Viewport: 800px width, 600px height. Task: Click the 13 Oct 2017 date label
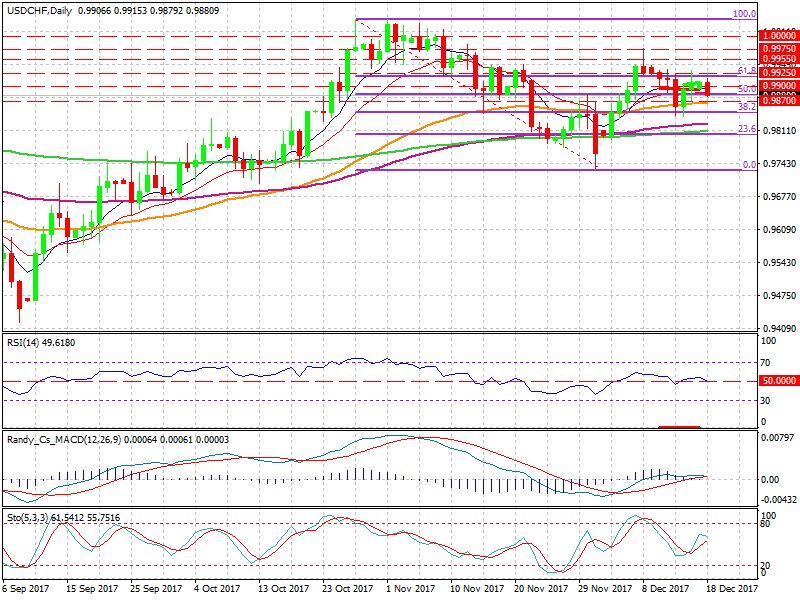point(284,589)
